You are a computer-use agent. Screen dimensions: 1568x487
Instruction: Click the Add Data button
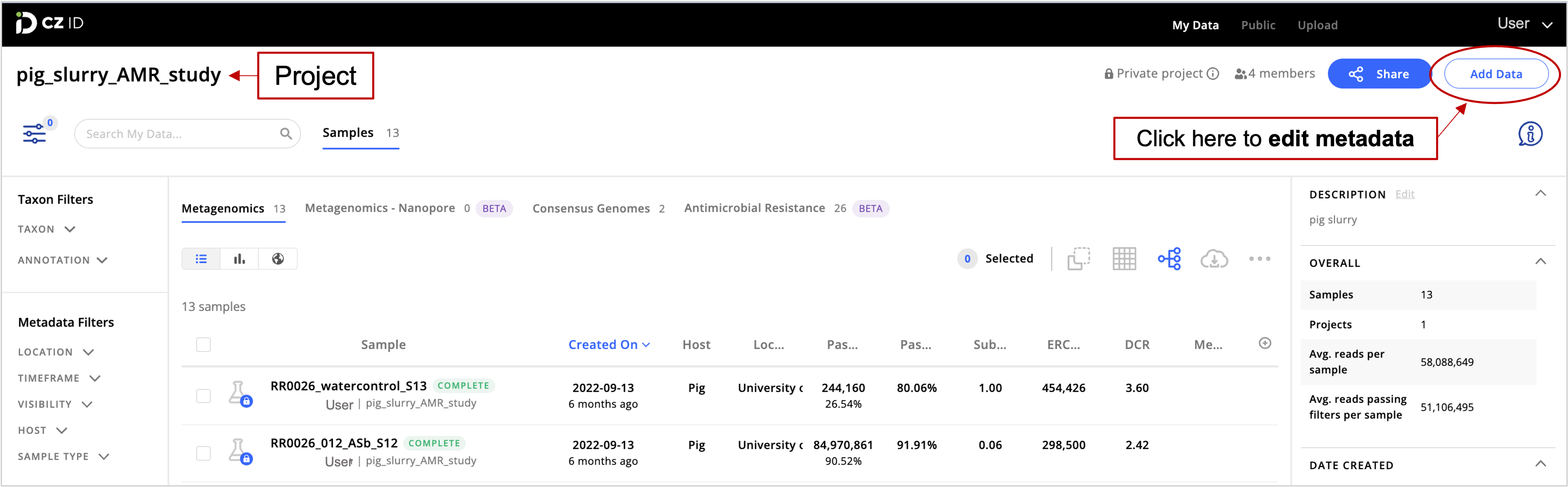pos(1496,74)
